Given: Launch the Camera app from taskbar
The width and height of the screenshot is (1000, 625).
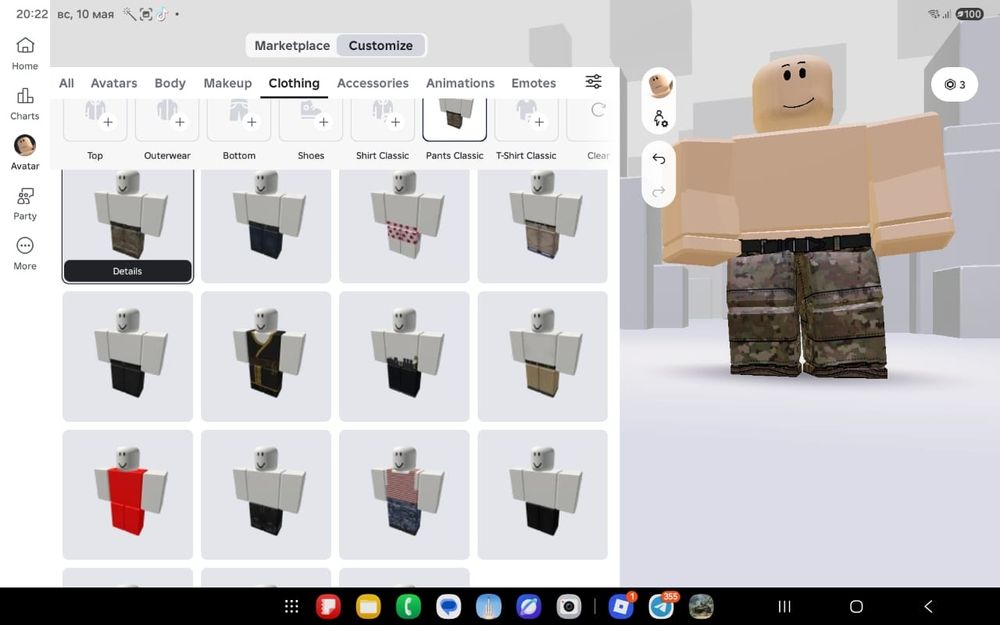Looking at the screenshot, I should [568, 607].
